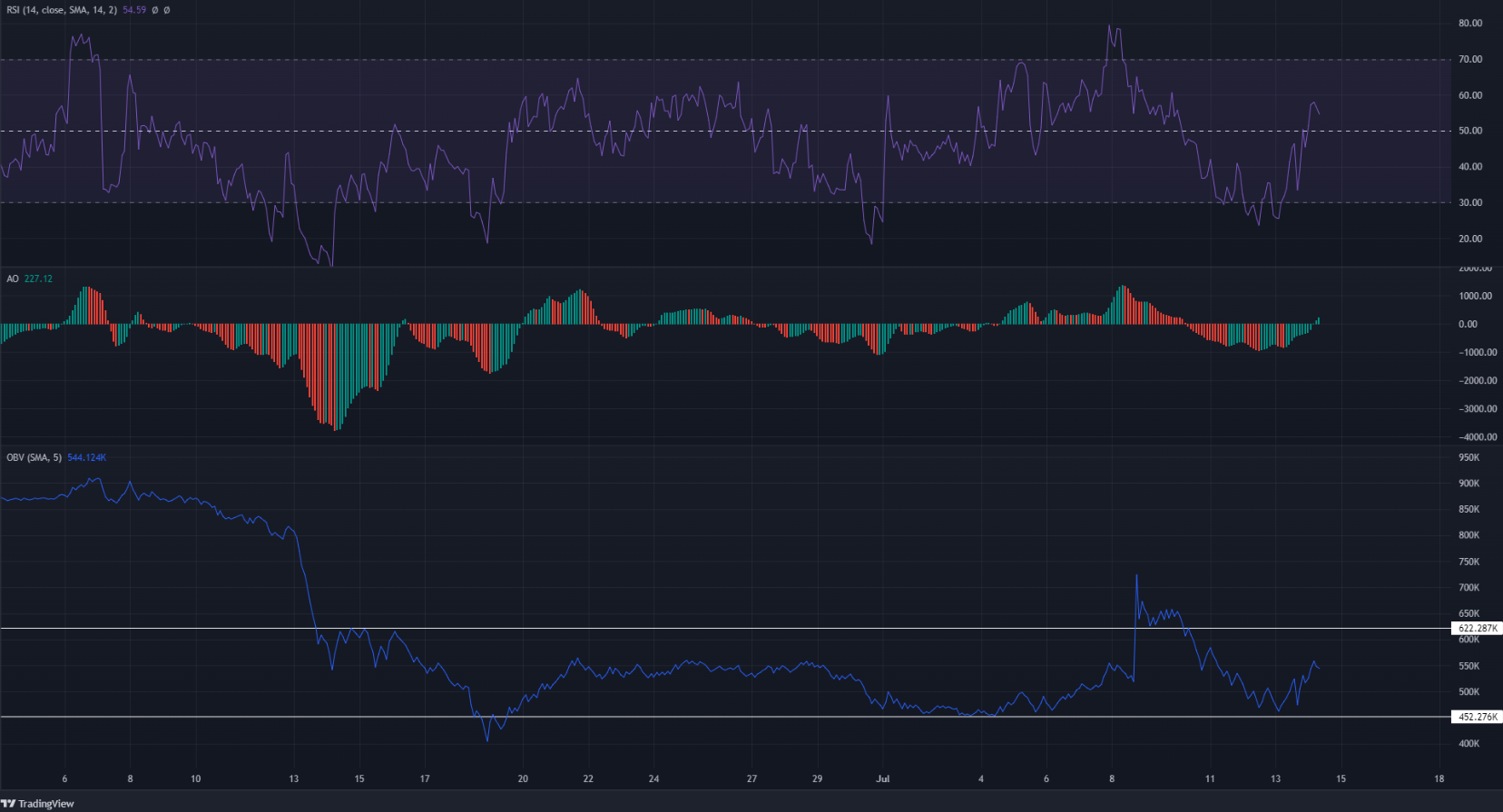The image size is (1503, 812).
Task: Click 550K on the OBV scale
Action: [1469, 666]
